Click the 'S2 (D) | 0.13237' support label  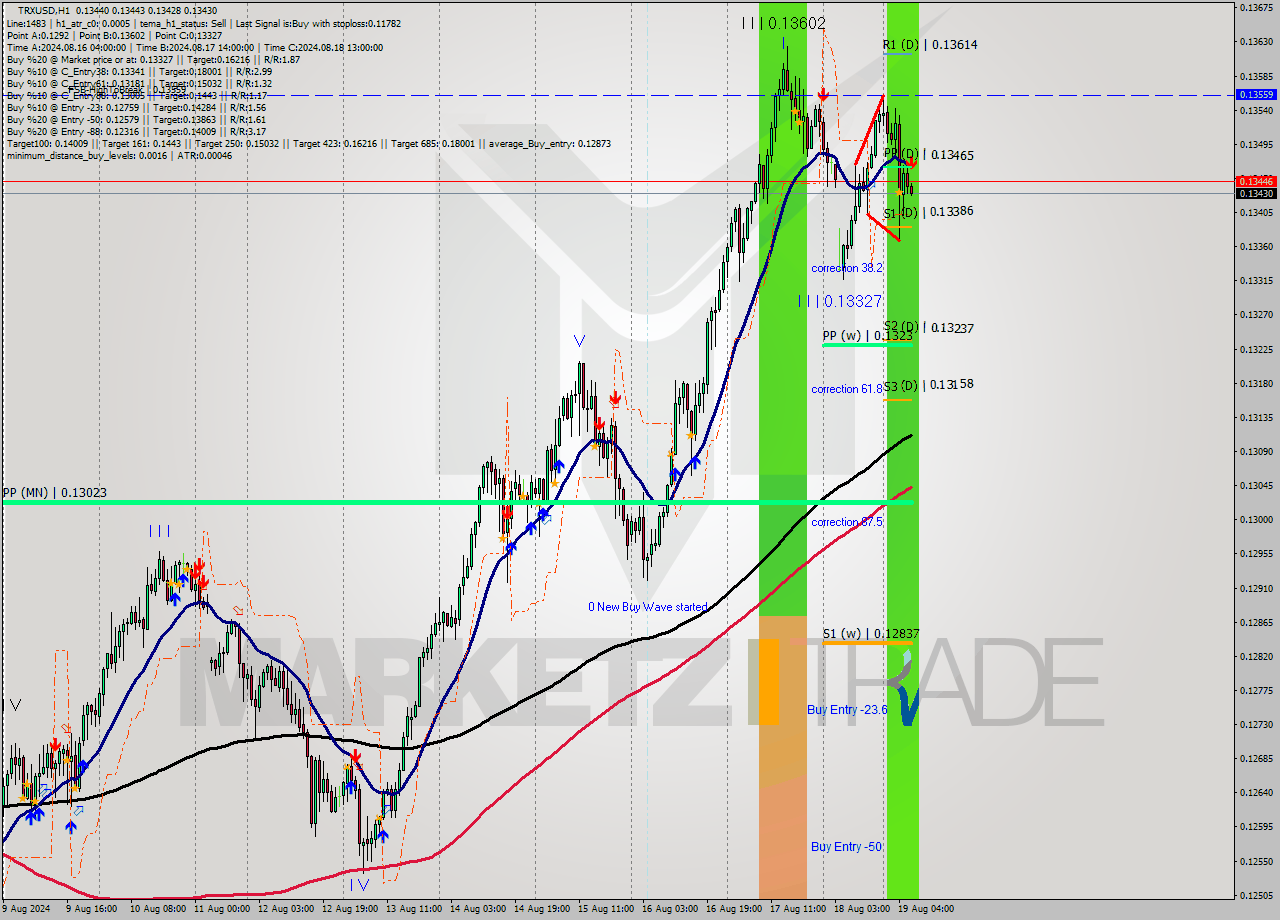pyautogui.click(x=929, y=327)
